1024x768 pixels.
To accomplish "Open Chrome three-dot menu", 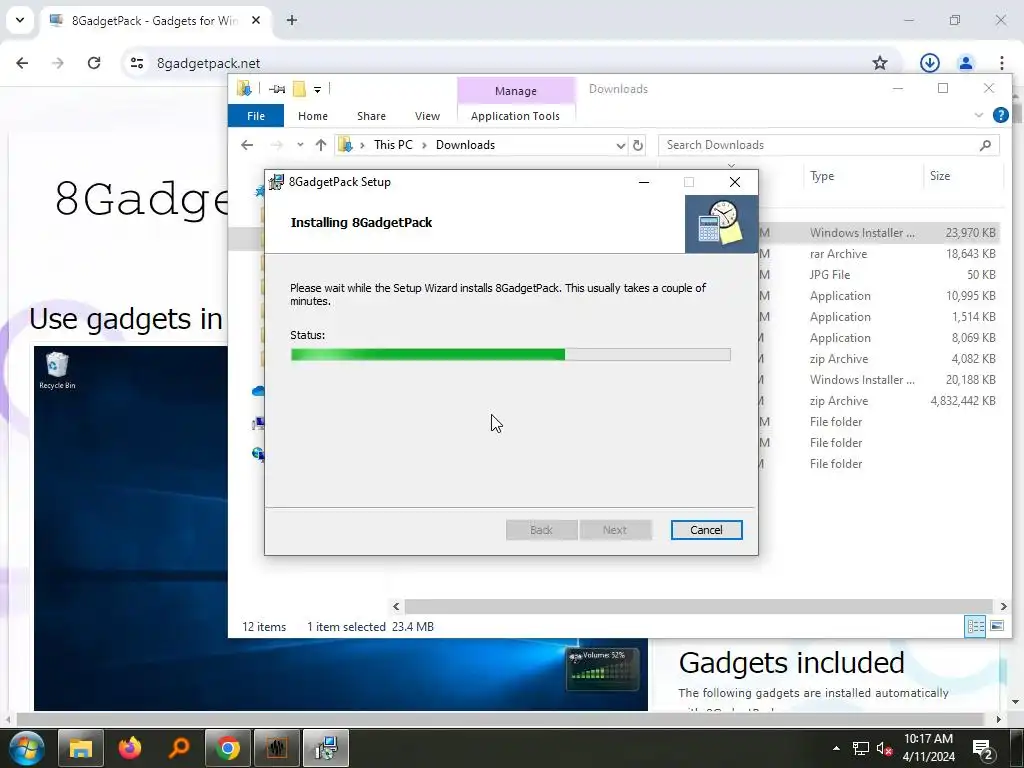I will (x=1001, y=63).
